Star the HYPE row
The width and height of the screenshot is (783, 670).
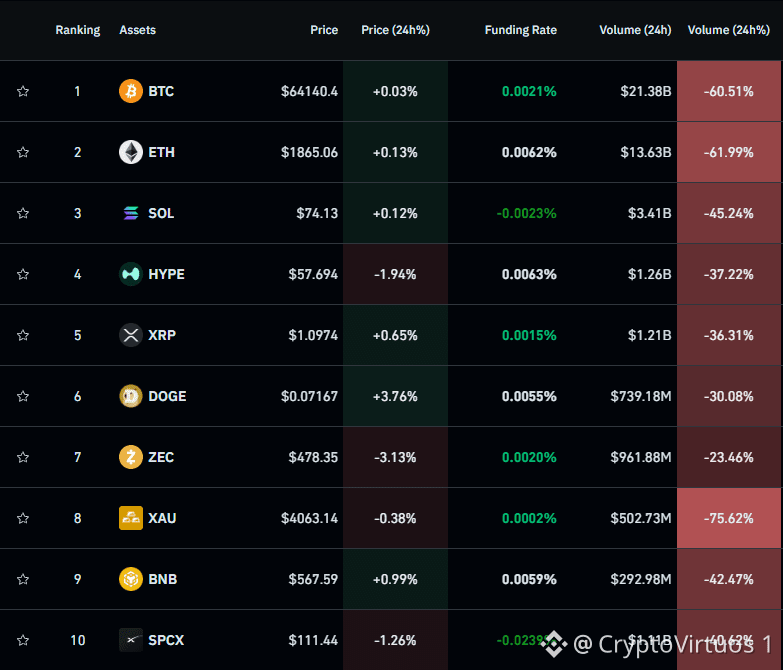click(x=23, y=274)
